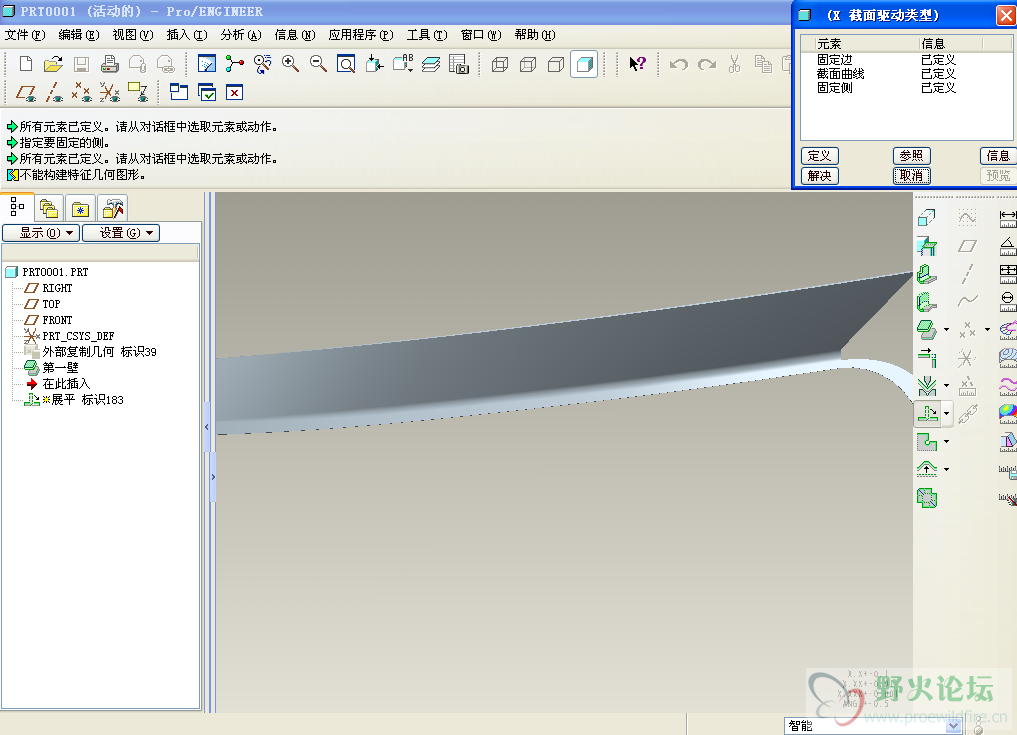Click the unbend tool icon

click(928, 414)
